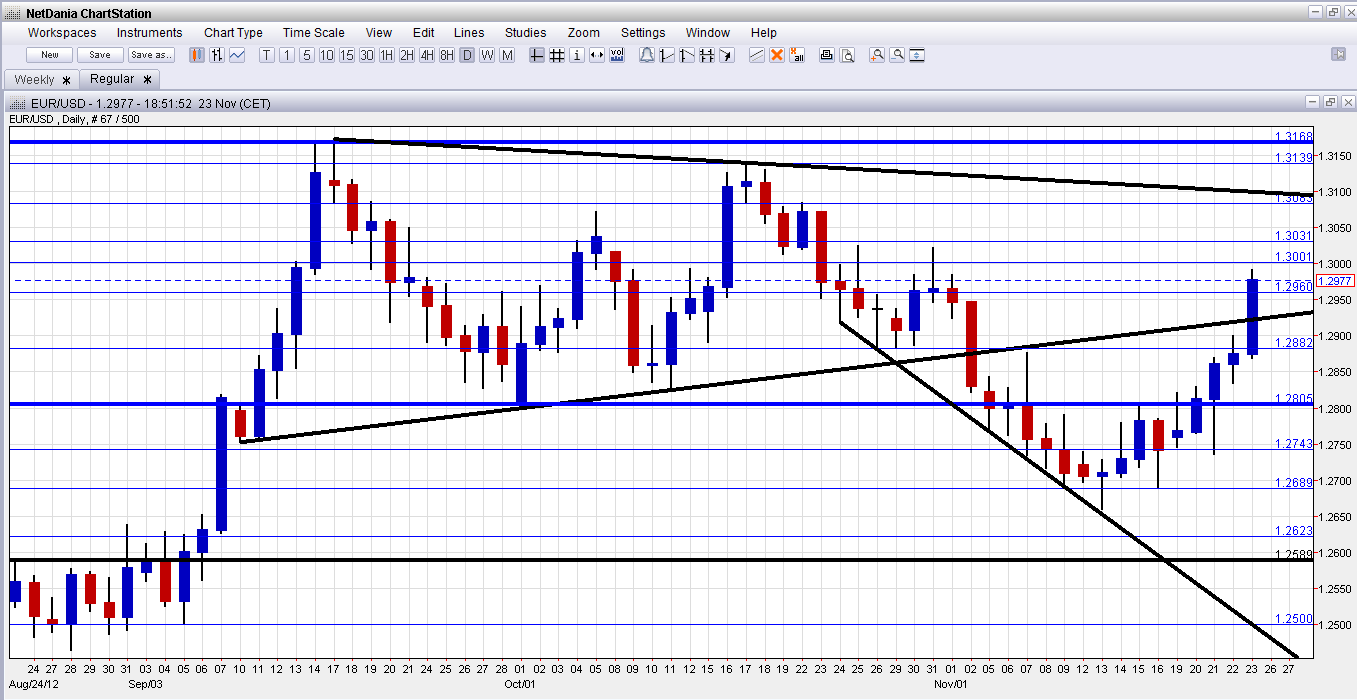Toggle the chart grid display button

[x=557, y=55]
